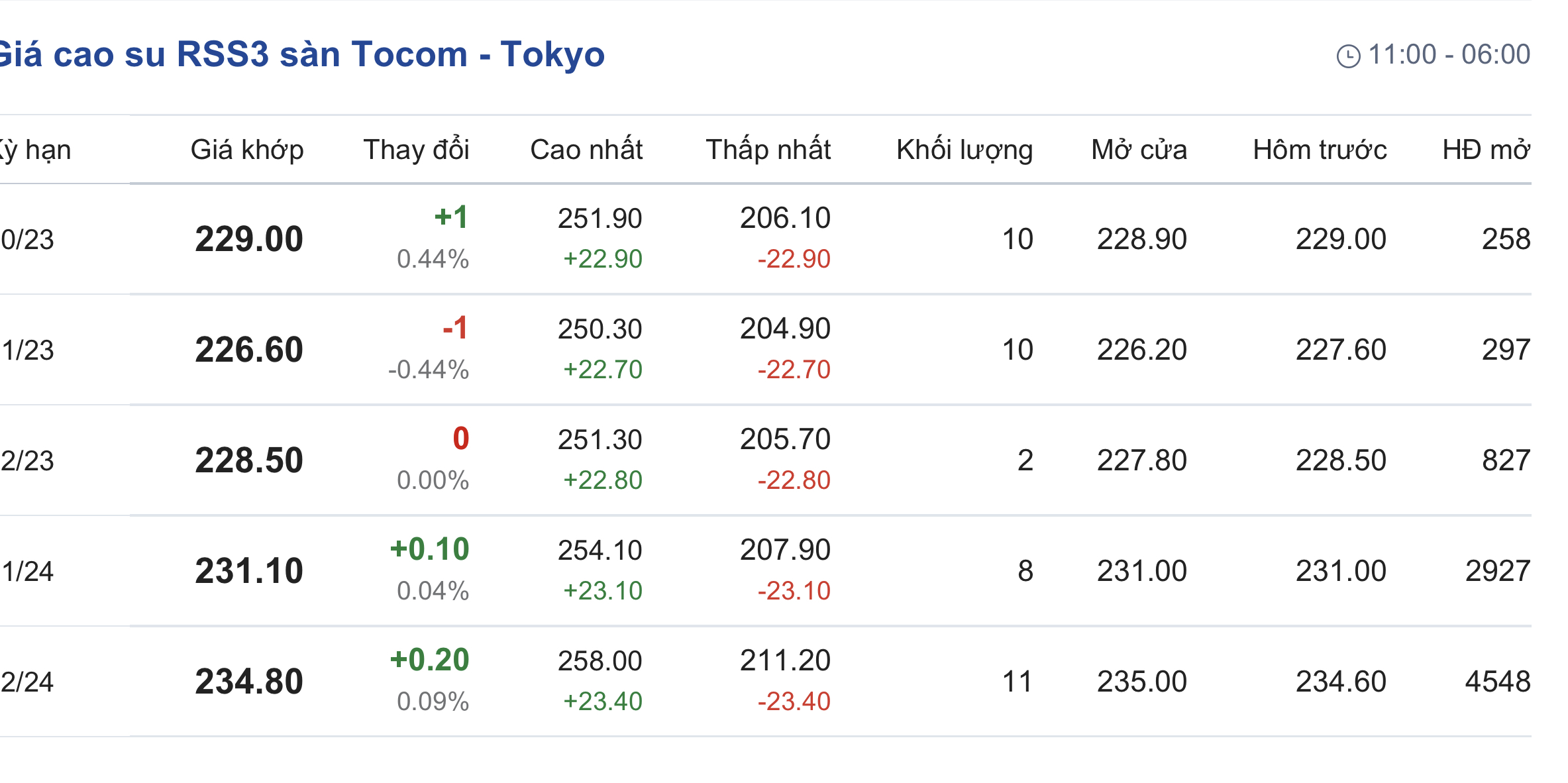Select the HĐ mở column header
This screenshot has height=783, width=1568.
(x=1486, y=150)
